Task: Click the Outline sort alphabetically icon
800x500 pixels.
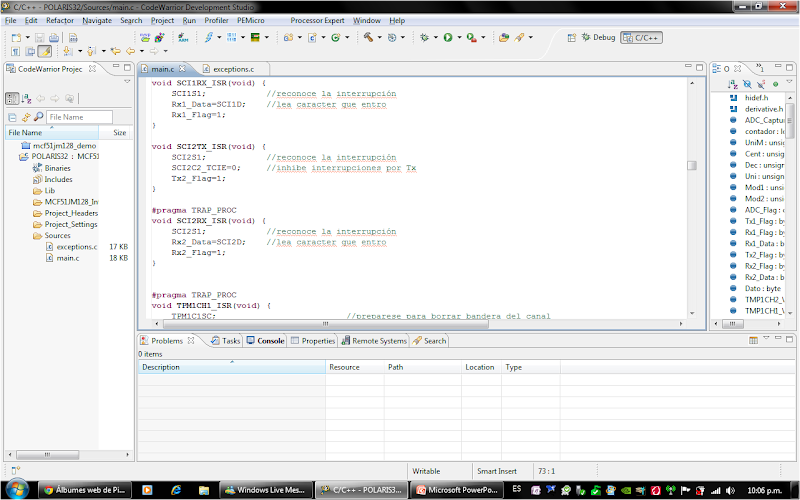Action: click(x=733, y=84)
